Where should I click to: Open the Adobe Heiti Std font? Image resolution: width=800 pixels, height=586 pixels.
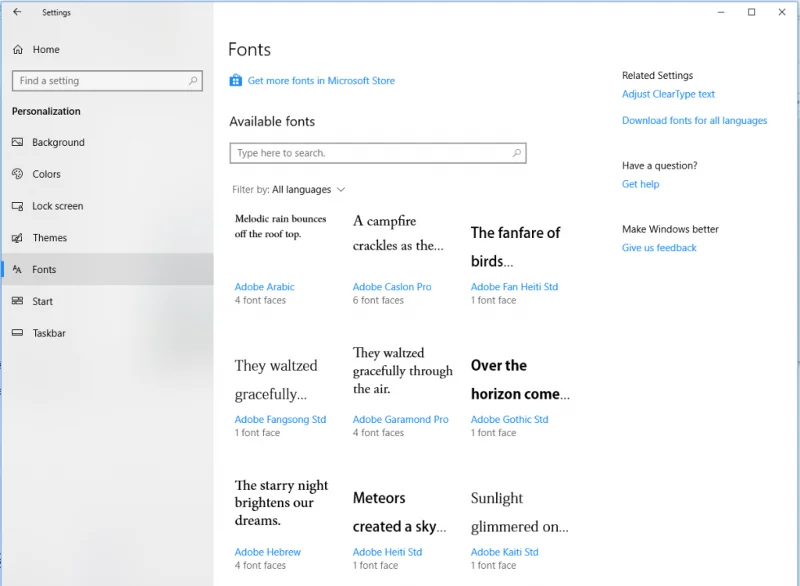tap(387, 552)
